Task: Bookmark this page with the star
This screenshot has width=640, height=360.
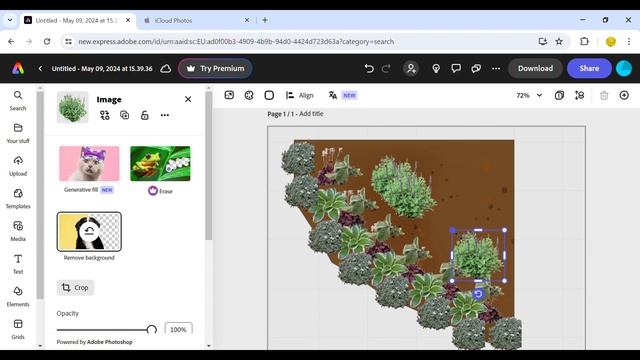Action: (559, 41)
